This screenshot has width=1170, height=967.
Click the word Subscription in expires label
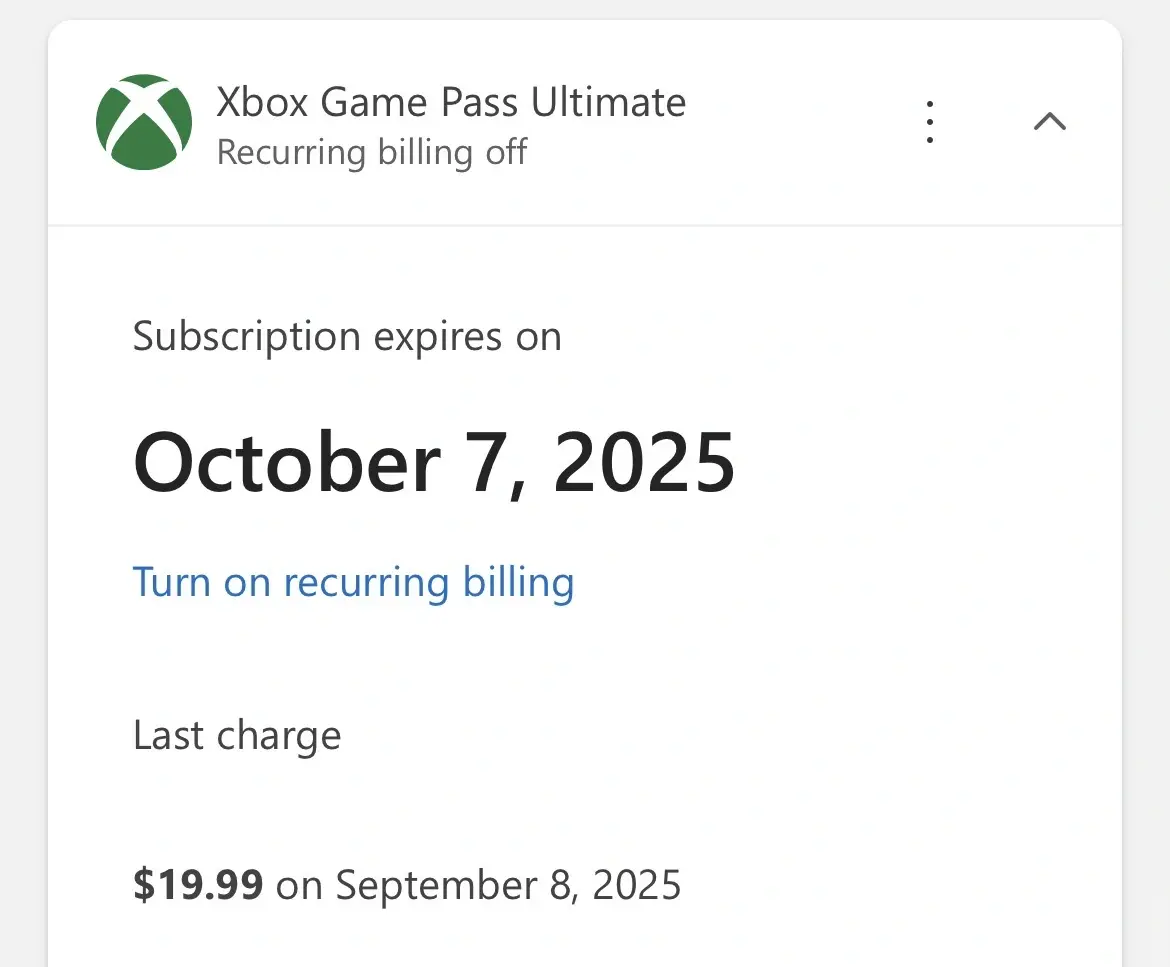[x=246, y=336]
